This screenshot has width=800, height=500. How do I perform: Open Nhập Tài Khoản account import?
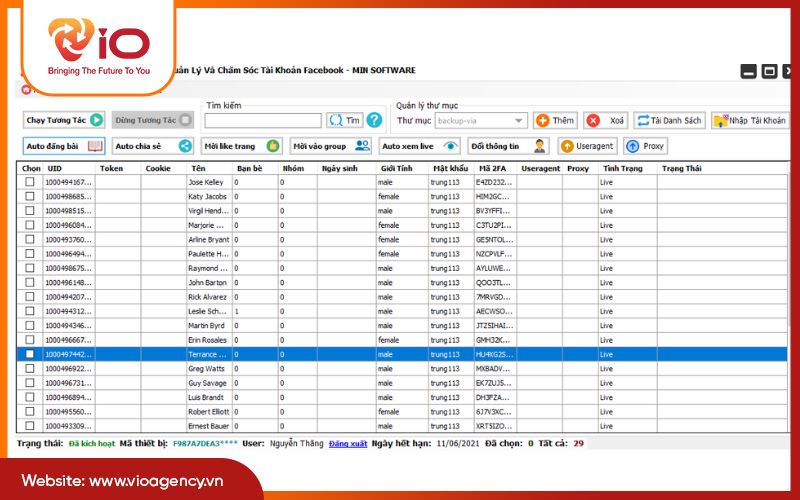click(x=748, y=120)
